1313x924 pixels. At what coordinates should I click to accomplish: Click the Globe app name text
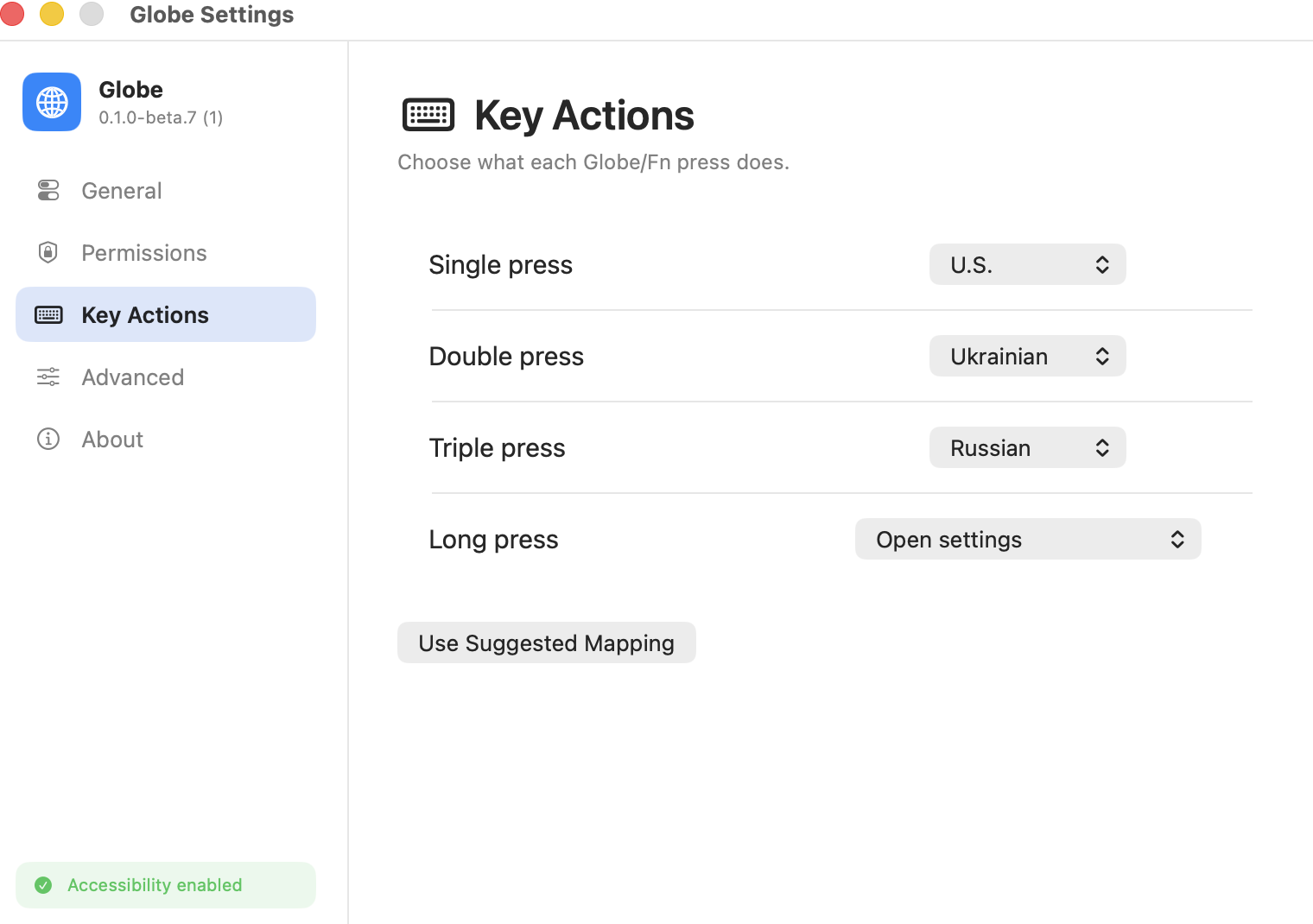coord(131,90)
